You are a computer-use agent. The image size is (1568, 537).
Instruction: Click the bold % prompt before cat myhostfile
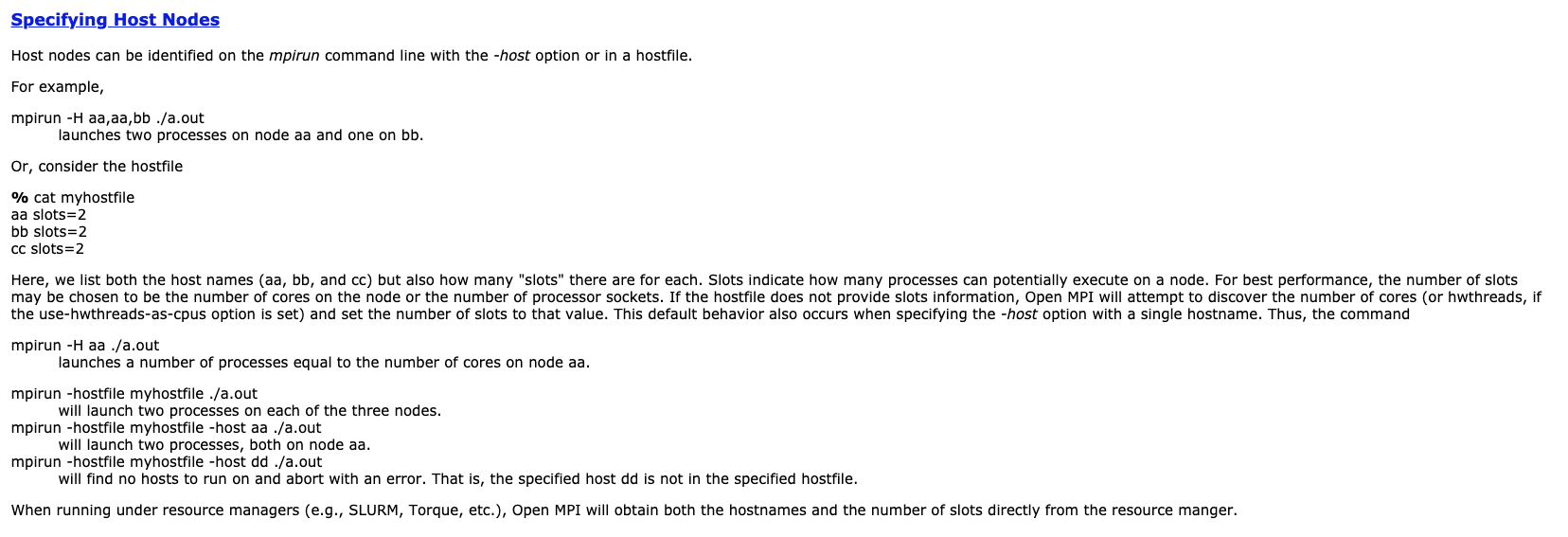click(20, 198)
